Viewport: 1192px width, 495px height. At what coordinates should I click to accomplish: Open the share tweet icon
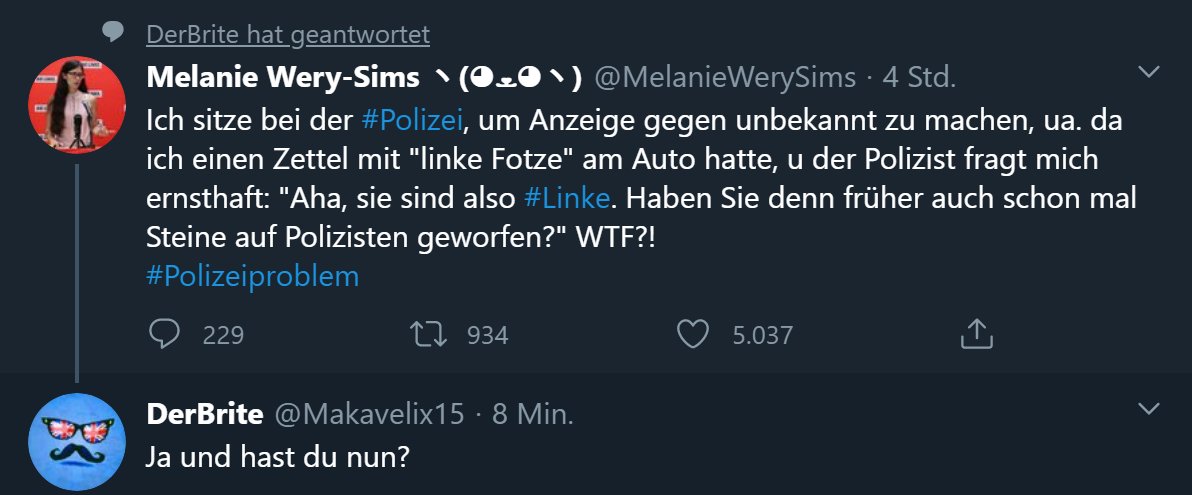975,334
